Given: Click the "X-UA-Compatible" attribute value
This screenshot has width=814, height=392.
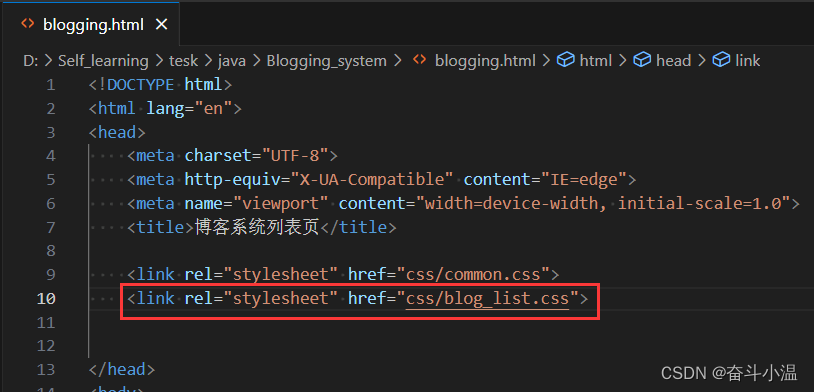Looking at the screenshot, I should [x=372, y=179].
